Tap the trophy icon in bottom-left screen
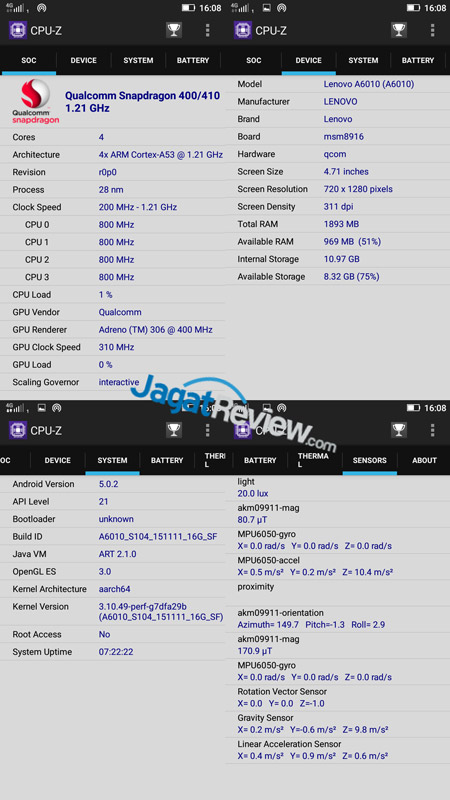 [174, 430]
